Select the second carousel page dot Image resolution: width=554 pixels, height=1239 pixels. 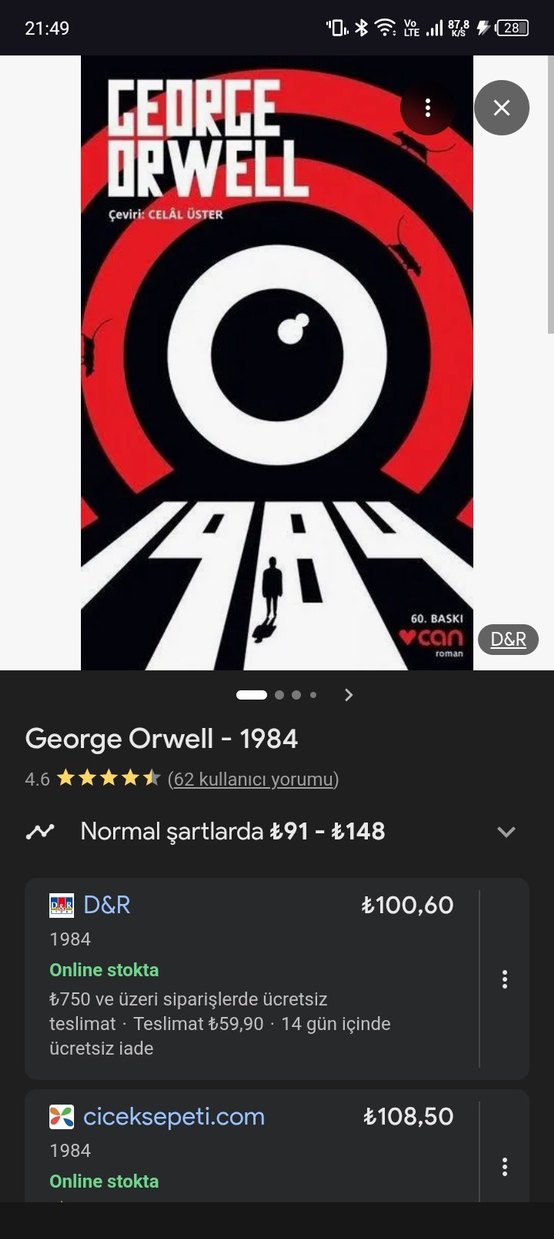pos(279,695)
